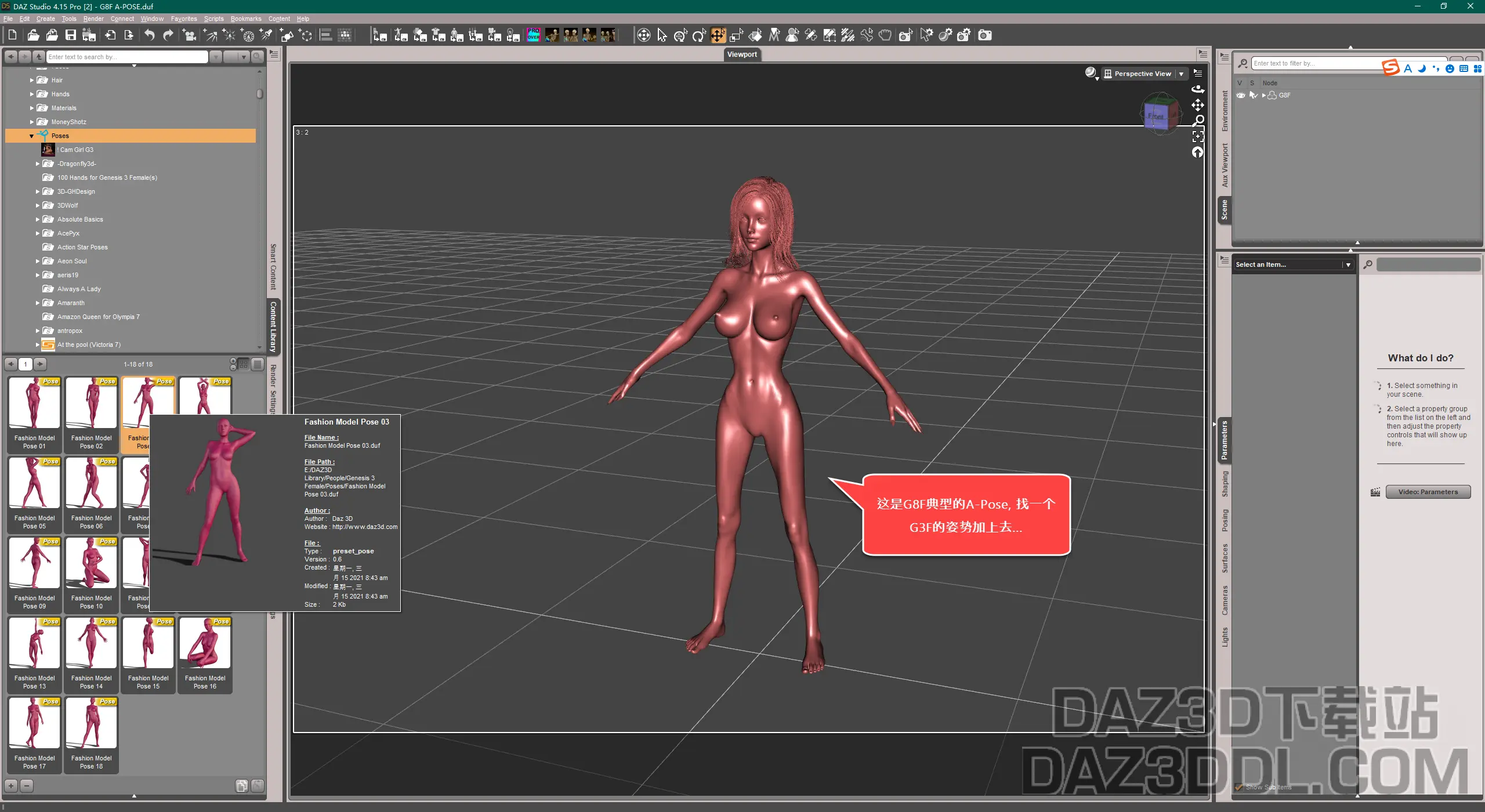Create a new primitive from toolbar
Screen dimensions: 1485x812
287,35
